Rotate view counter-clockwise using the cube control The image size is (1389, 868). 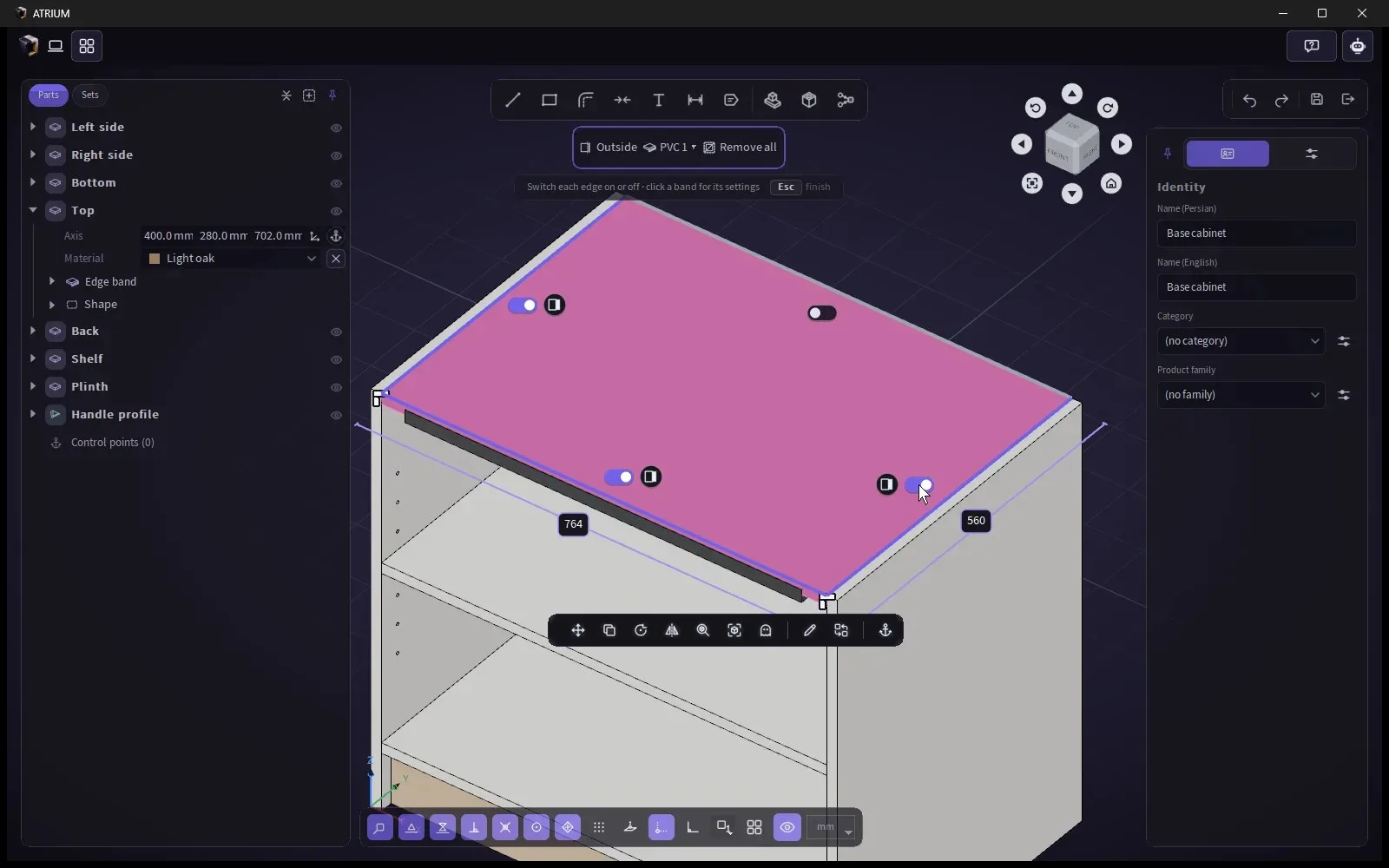pyautogui.click(x=1035, y=108)
